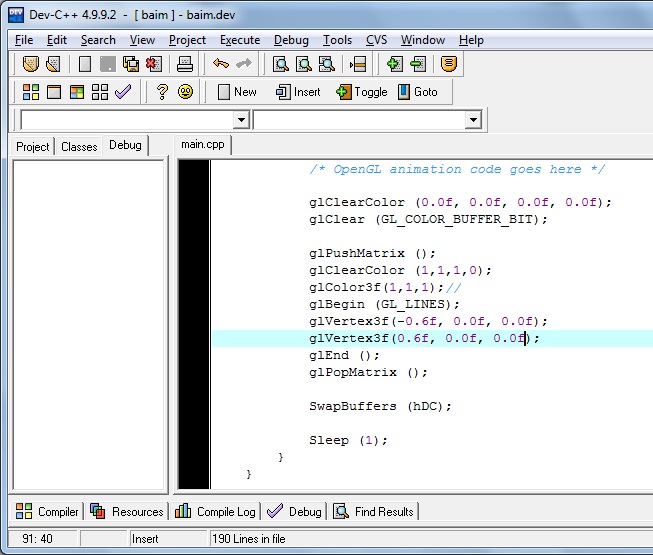The image size is (653, 555).
Task: Click the glClear (GL_COLOR_BUFFER_BIT) line
Action: coord(428,219)
